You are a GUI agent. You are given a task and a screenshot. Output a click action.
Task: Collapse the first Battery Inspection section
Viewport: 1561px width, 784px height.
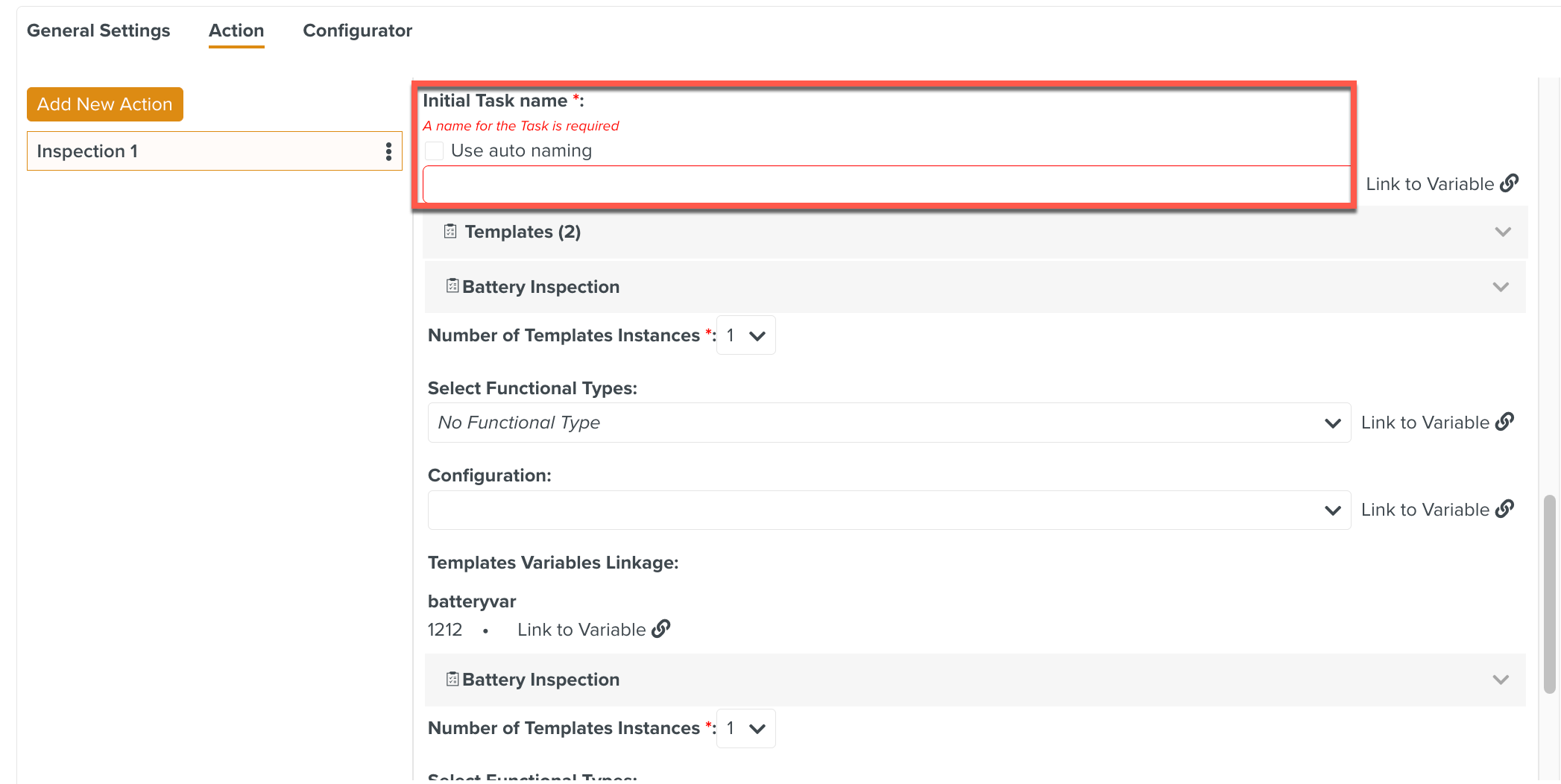click(1500, 287)
